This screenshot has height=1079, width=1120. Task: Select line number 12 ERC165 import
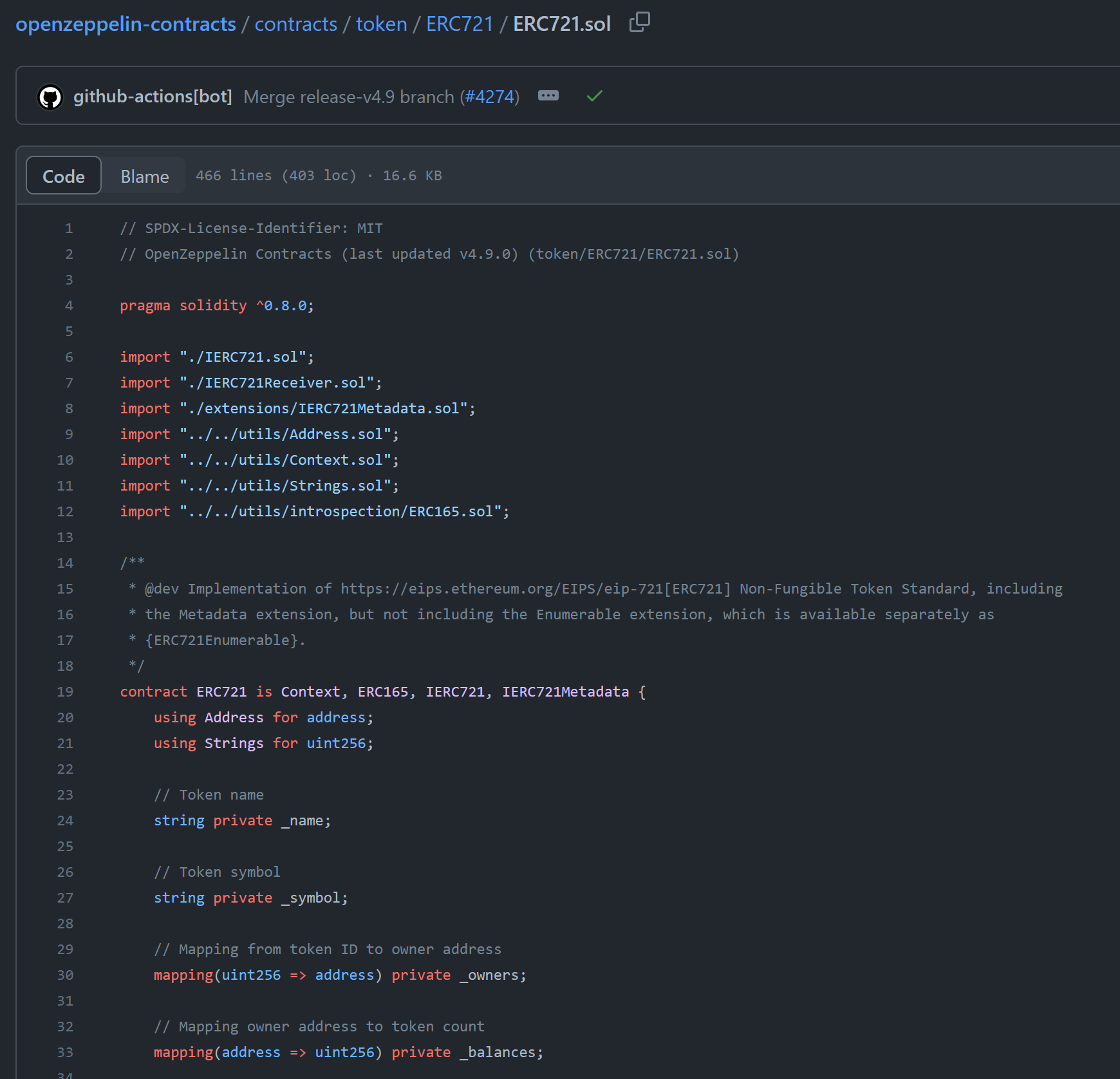(x=65, y=511)
